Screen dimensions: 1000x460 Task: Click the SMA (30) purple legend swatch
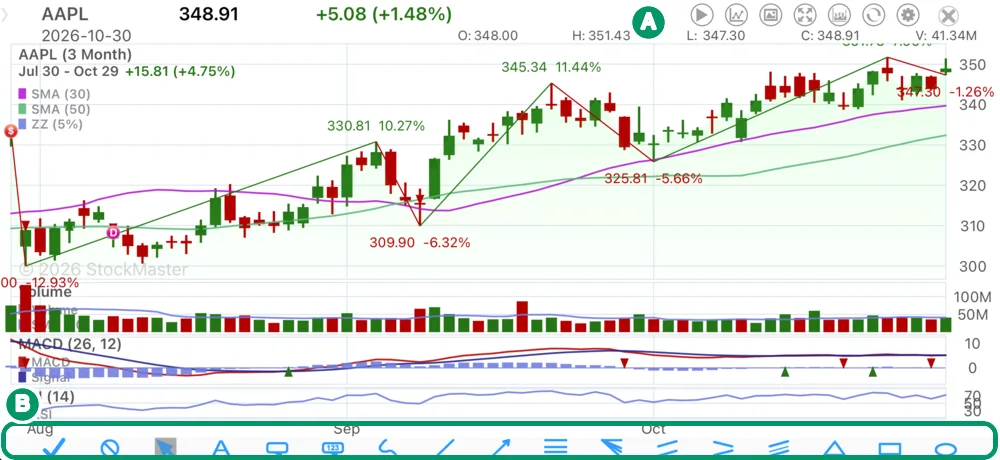click(x=23, y=94)
